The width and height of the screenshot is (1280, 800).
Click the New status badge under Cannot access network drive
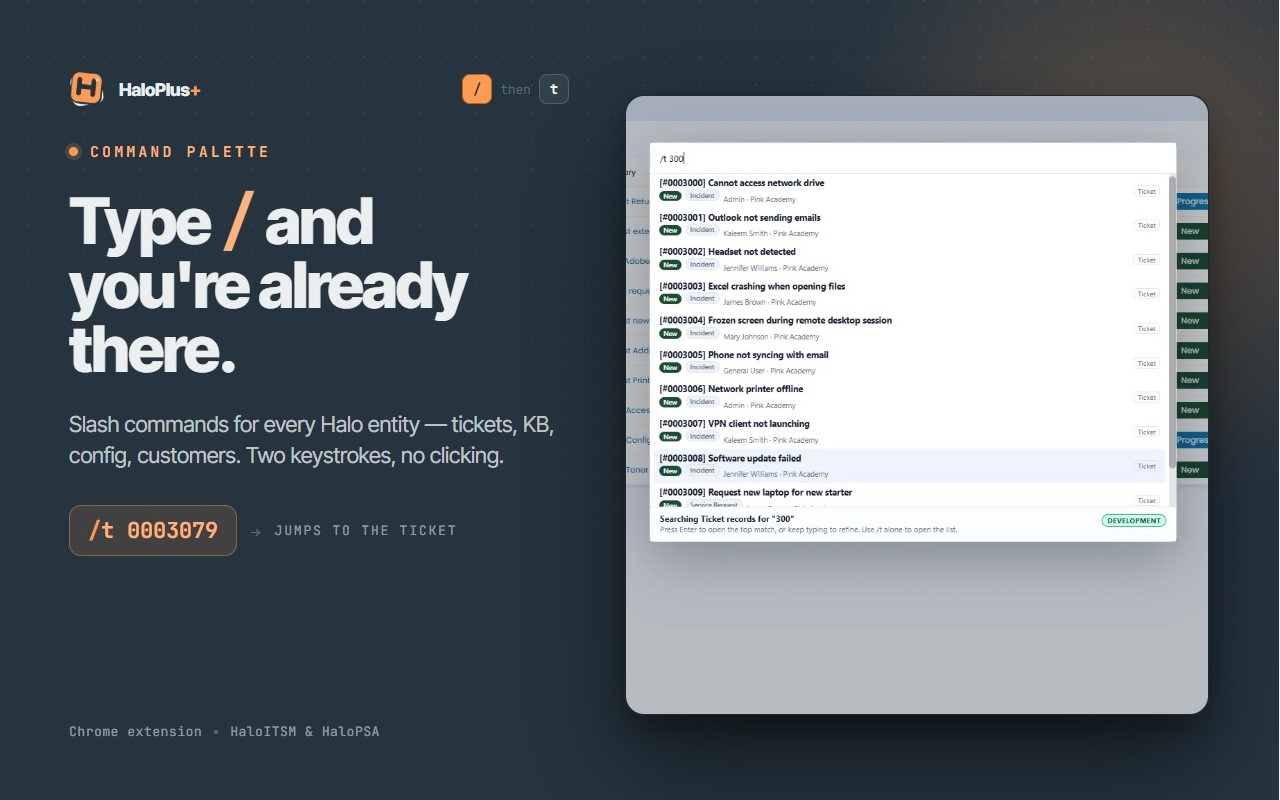(670, 196)
